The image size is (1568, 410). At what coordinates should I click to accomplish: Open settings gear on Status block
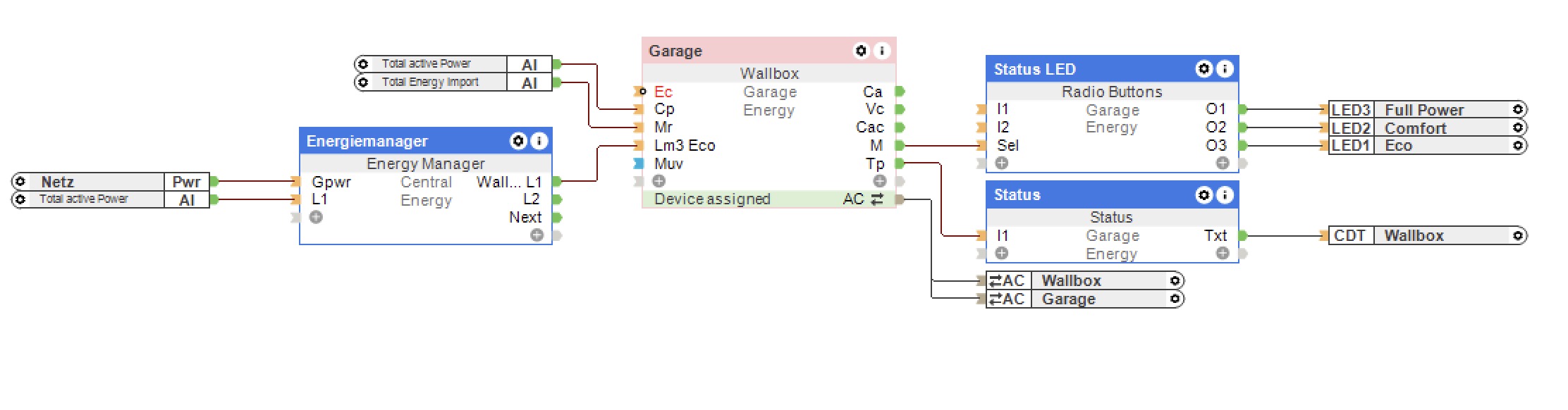click(1204, 194)
